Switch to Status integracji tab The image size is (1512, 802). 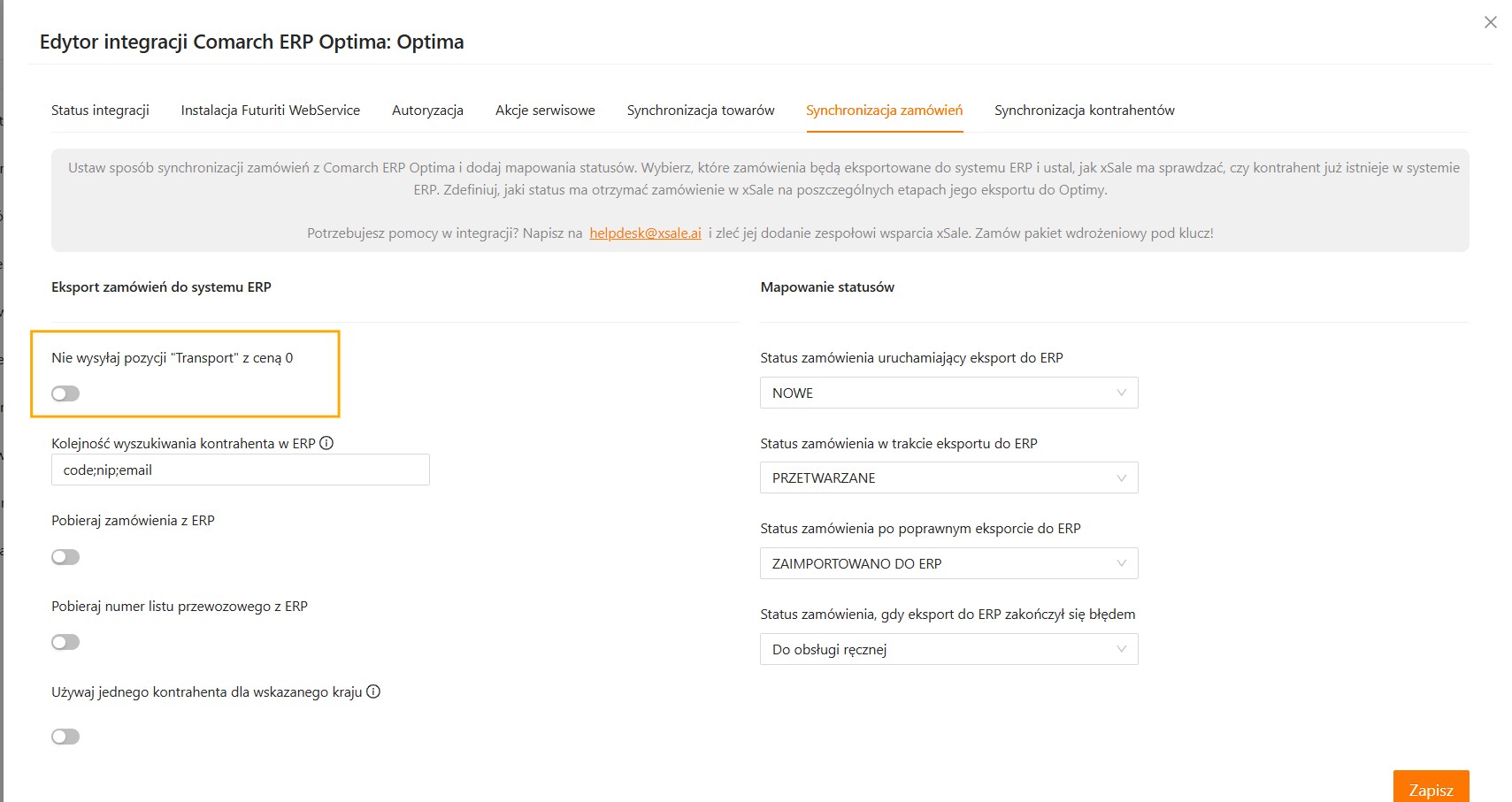100,111
